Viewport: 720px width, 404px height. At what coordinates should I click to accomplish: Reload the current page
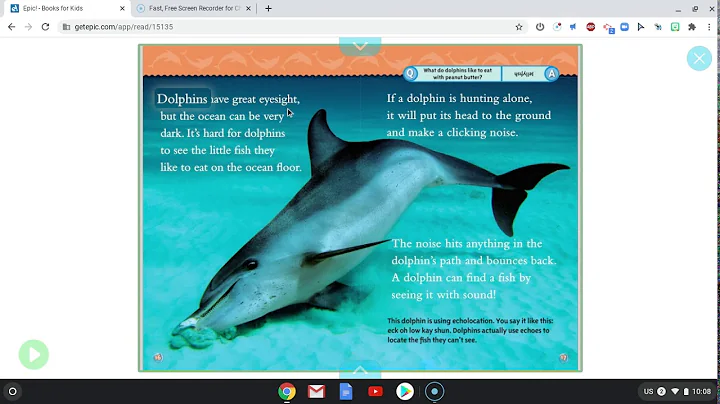pyautogui.click(x=45, y=27)
